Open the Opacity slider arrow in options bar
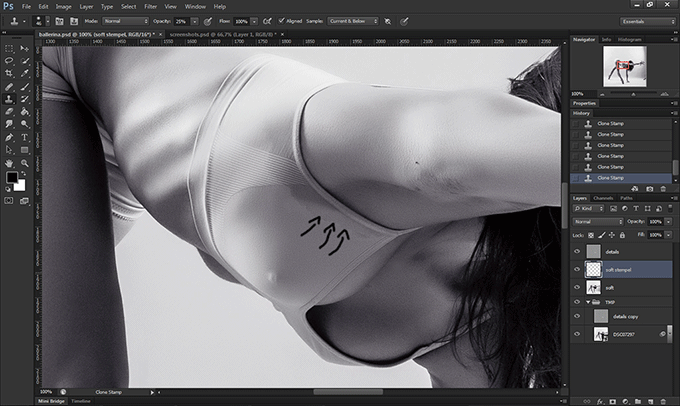The width and height of the screenshot is (680, 406). 195,21
